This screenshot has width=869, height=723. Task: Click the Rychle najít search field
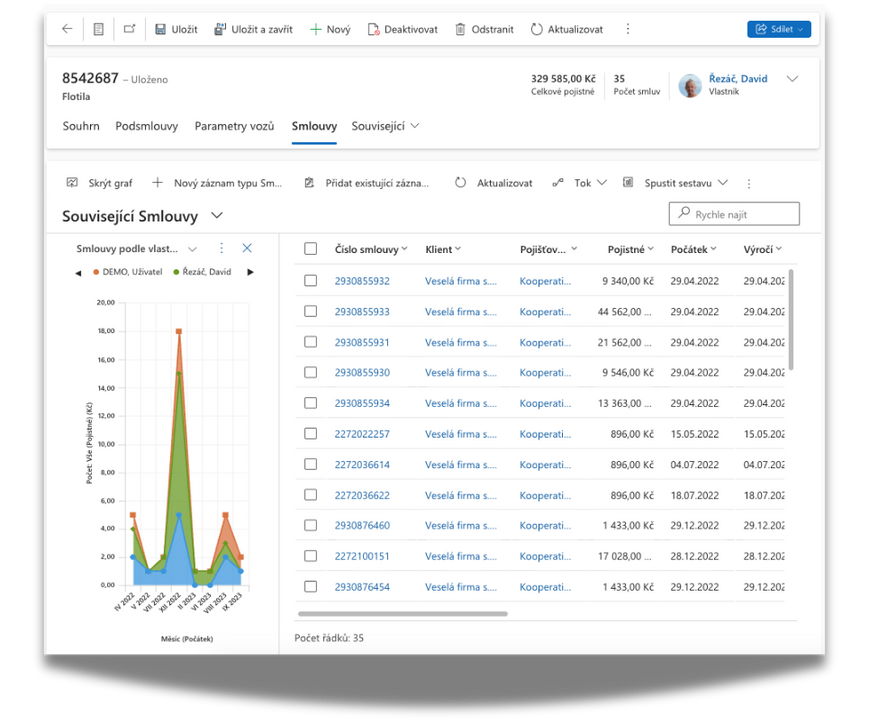point(734,214)
